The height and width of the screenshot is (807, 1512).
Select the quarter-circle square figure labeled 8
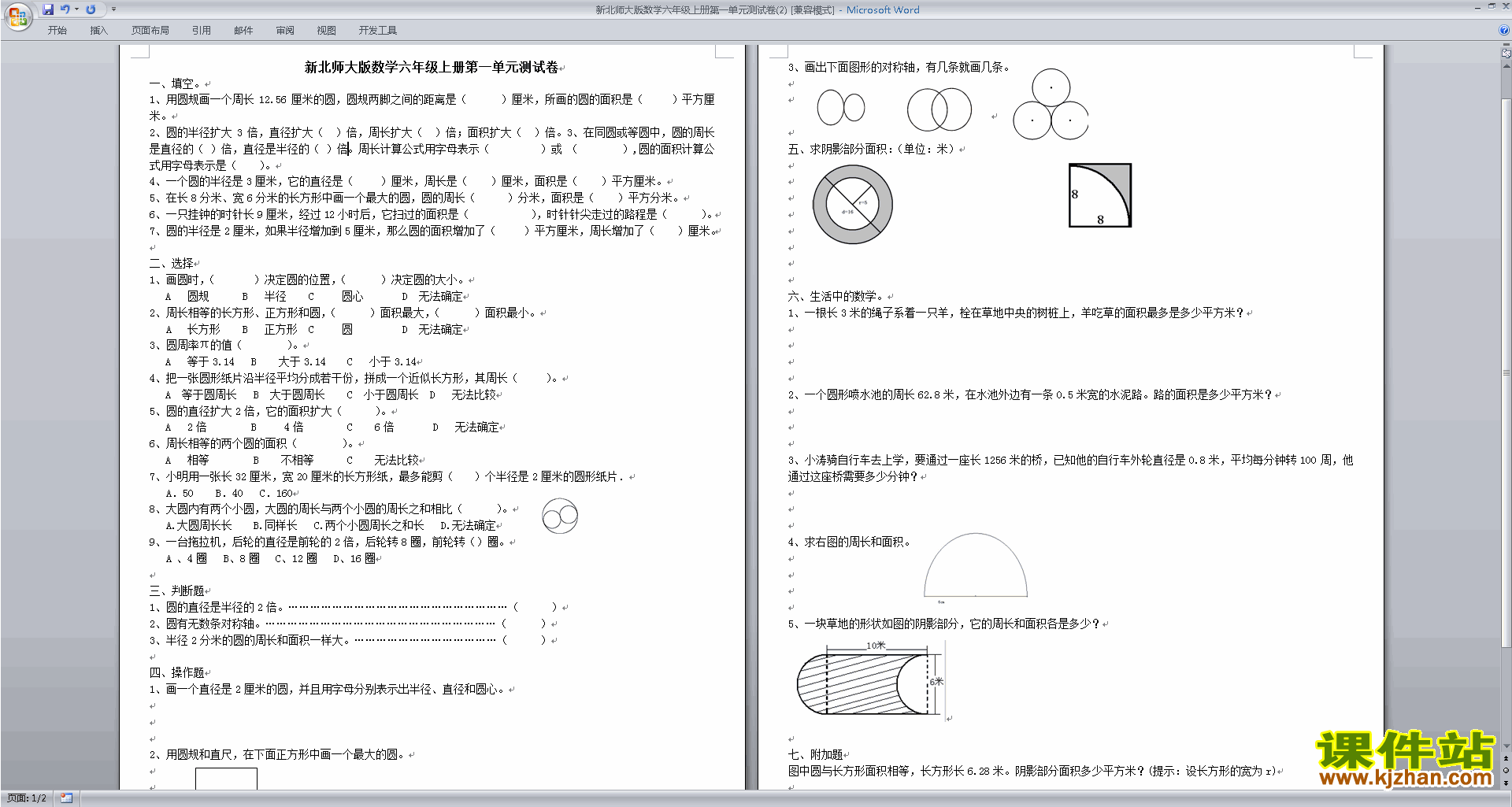click(1100, 195)
